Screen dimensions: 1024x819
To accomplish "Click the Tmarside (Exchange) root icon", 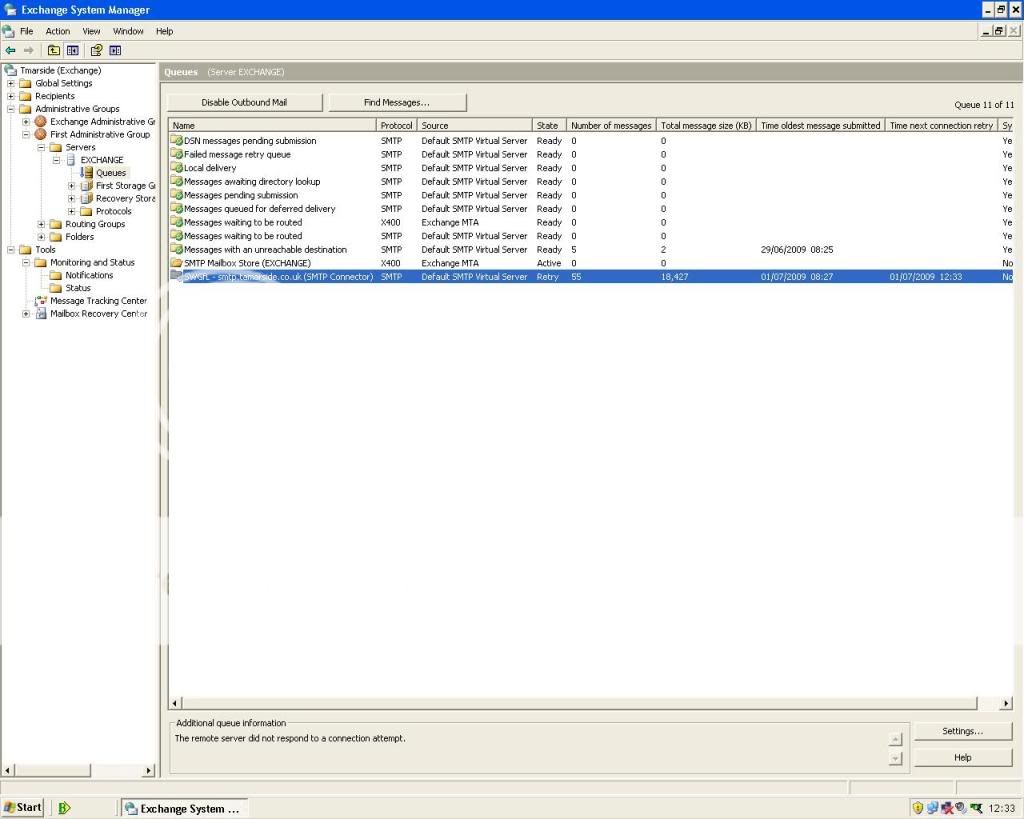I will click(10, 70).
